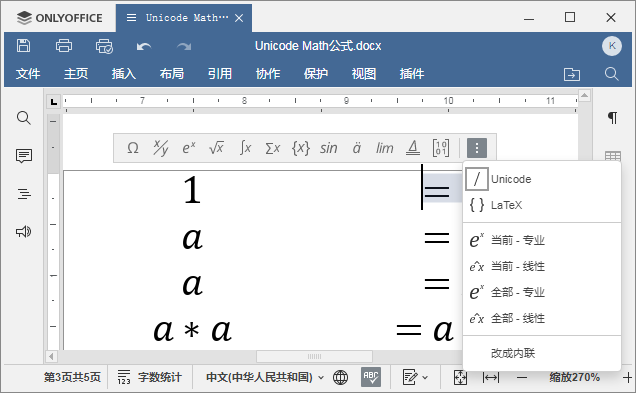The image size is (636, 393).
Task: Insert a lim limit structure
Action: pos(384,148)
